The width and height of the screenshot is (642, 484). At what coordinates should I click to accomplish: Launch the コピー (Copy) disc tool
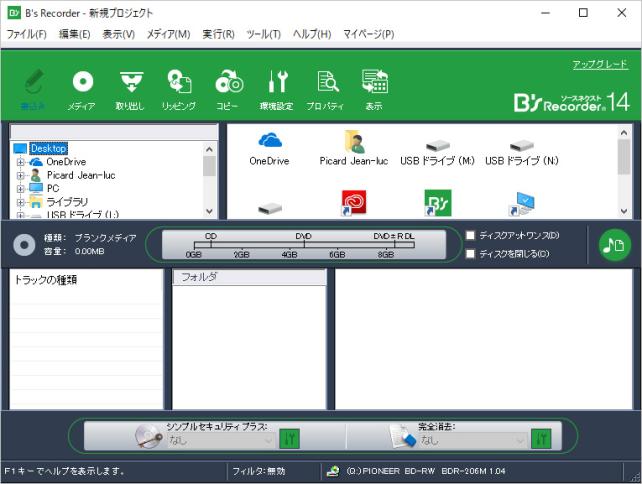pos(228,90)
